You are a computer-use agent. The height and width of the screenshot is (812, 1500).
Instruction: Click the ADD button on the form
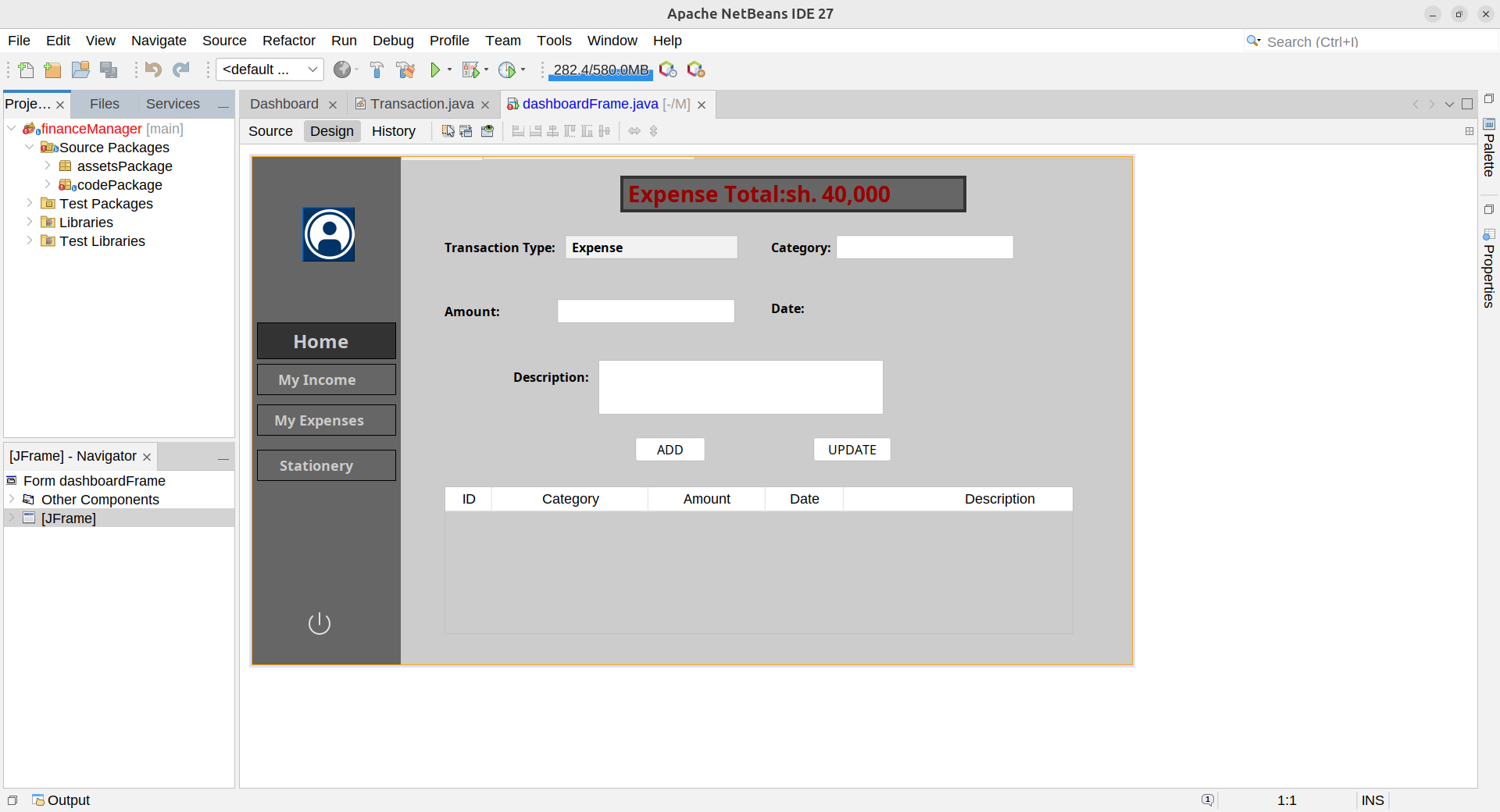[669, 449]
